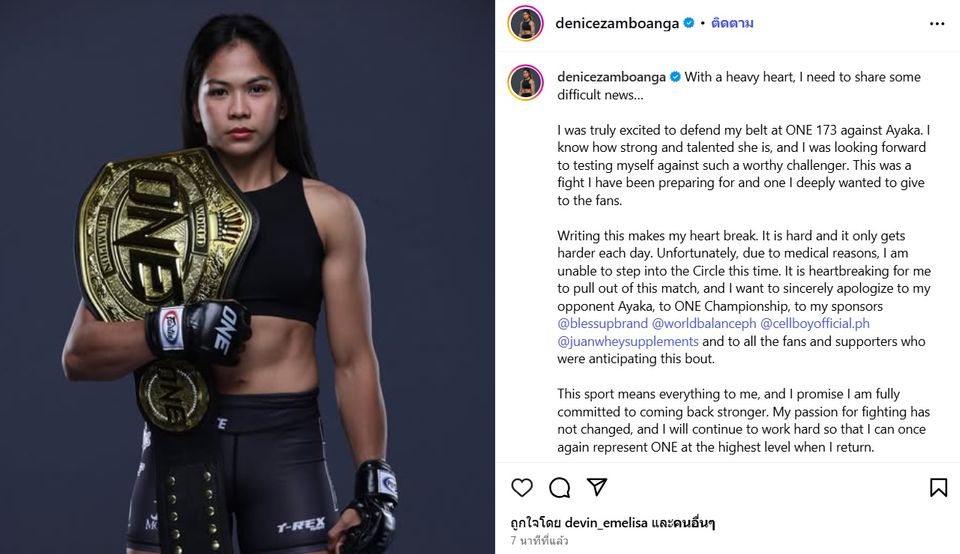Open comments via speech bubble icon
960x554 pixels.
tap(560, 487)
